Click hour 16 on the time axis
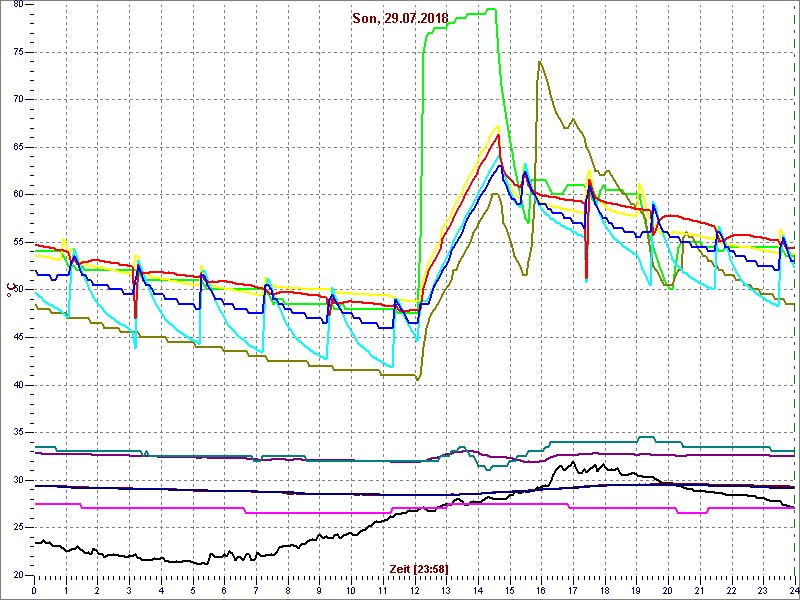 point(541,590)
